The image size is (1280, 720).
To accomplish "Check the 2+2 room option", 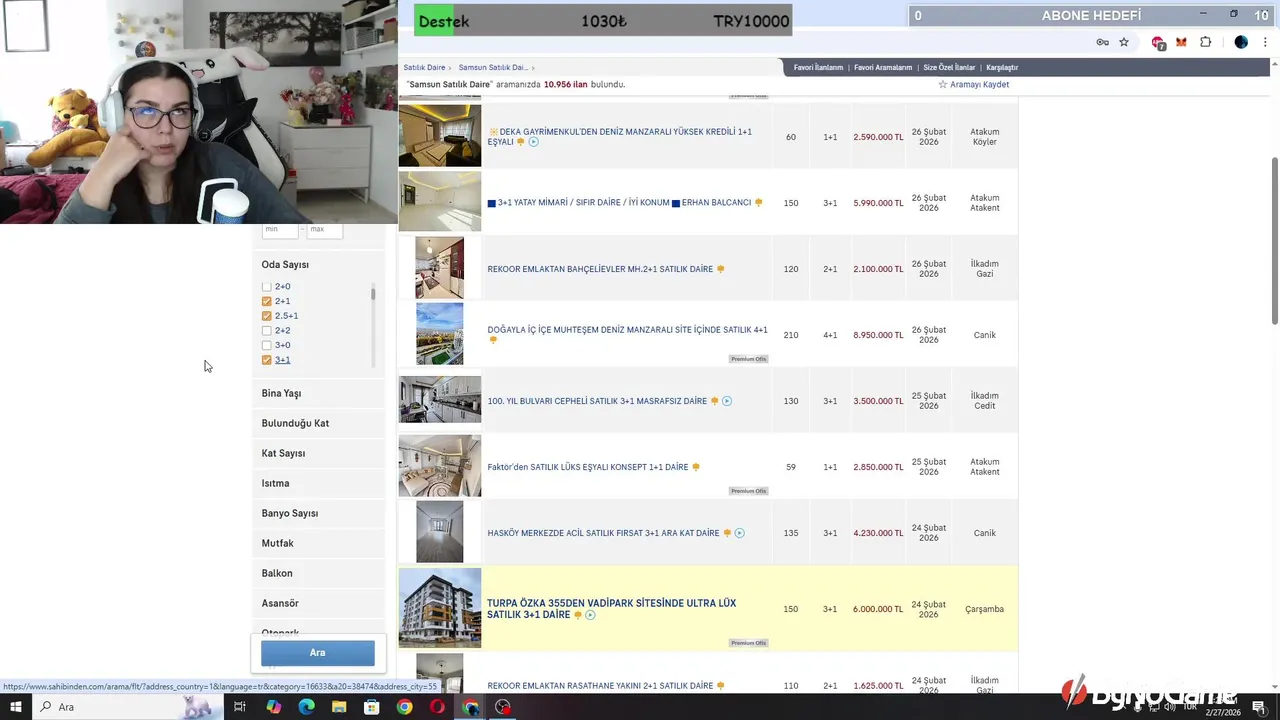I will pos(267,331).
